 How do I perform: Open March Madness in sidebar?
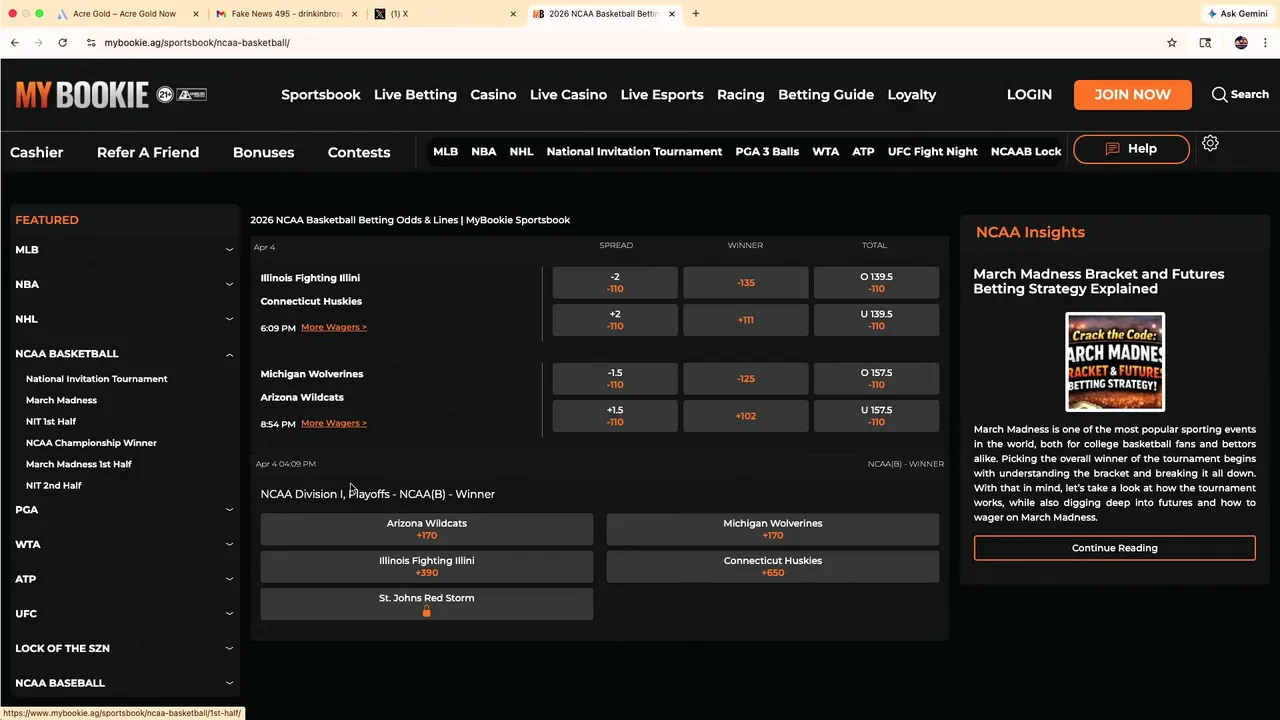[61, 400]
